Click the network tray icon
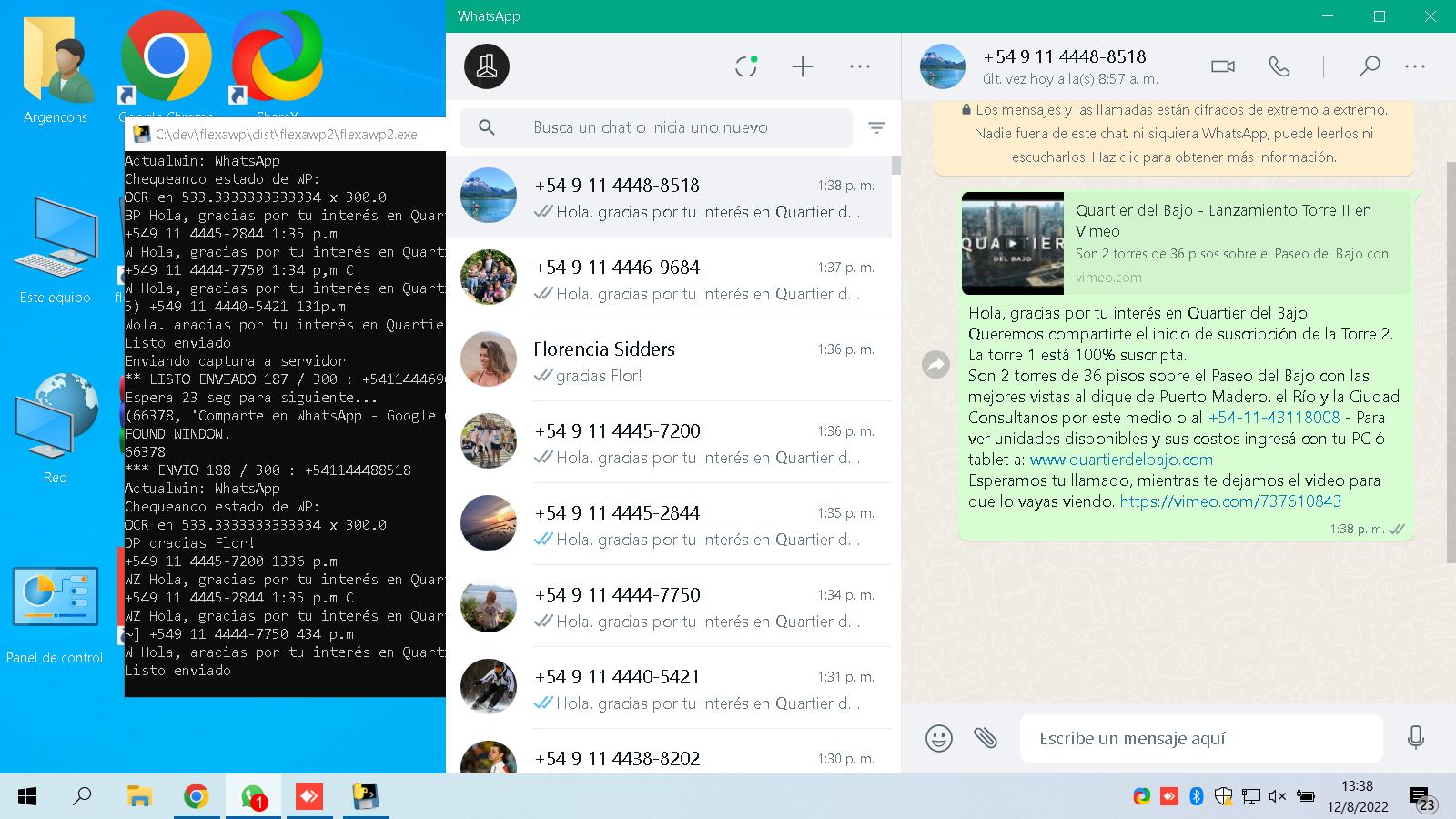The image size is (1456, 819). click(1251, 797)
